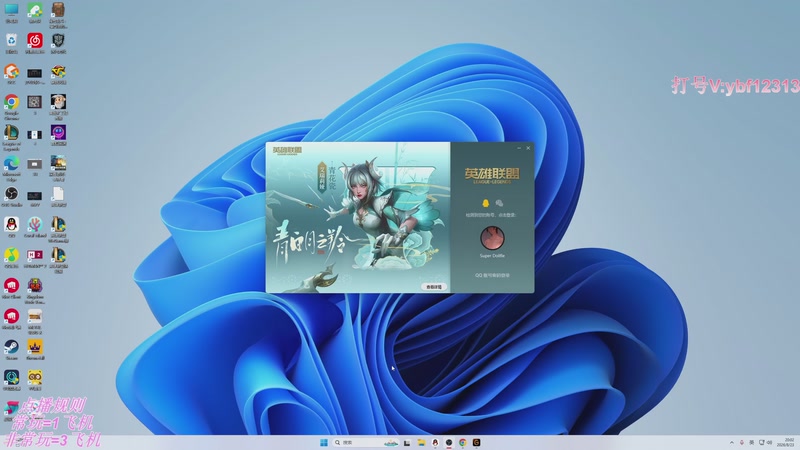This screenshot has height=450, width=800.
Task: Toggle the input method language indicator
Action: click(x=752, y=442)
